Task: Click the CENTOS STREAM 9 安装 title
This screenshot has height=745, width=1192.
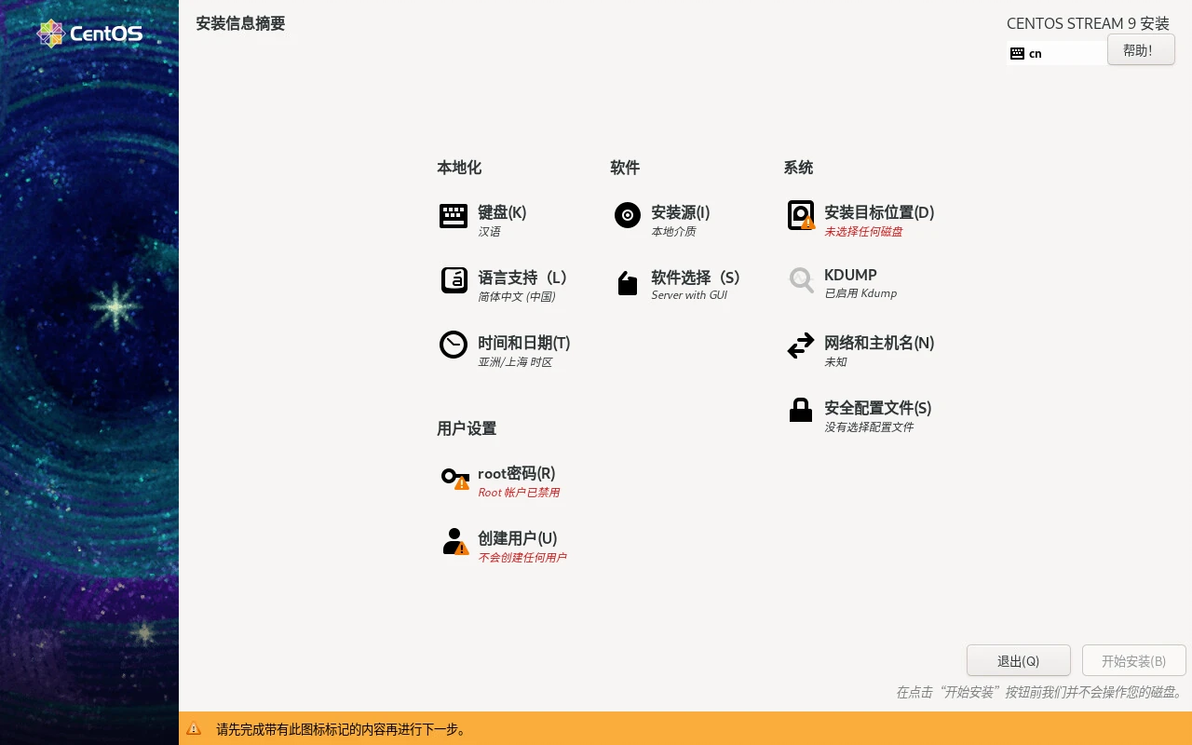Action: tap(1088, 24)
